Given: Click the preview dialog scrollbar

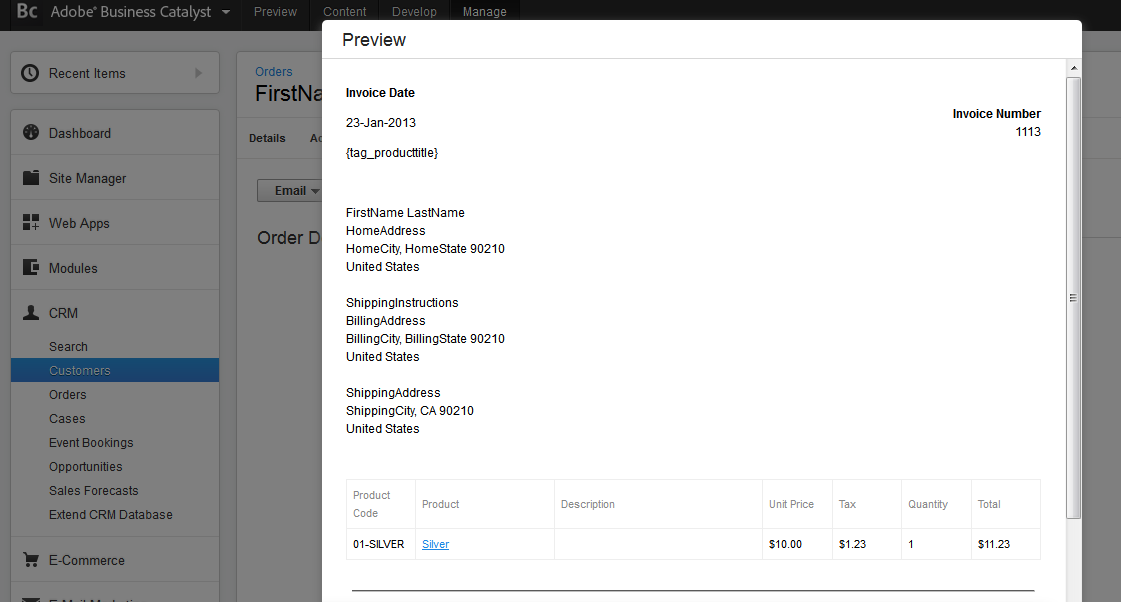Looking at the screenshot, I should 1073,296.
